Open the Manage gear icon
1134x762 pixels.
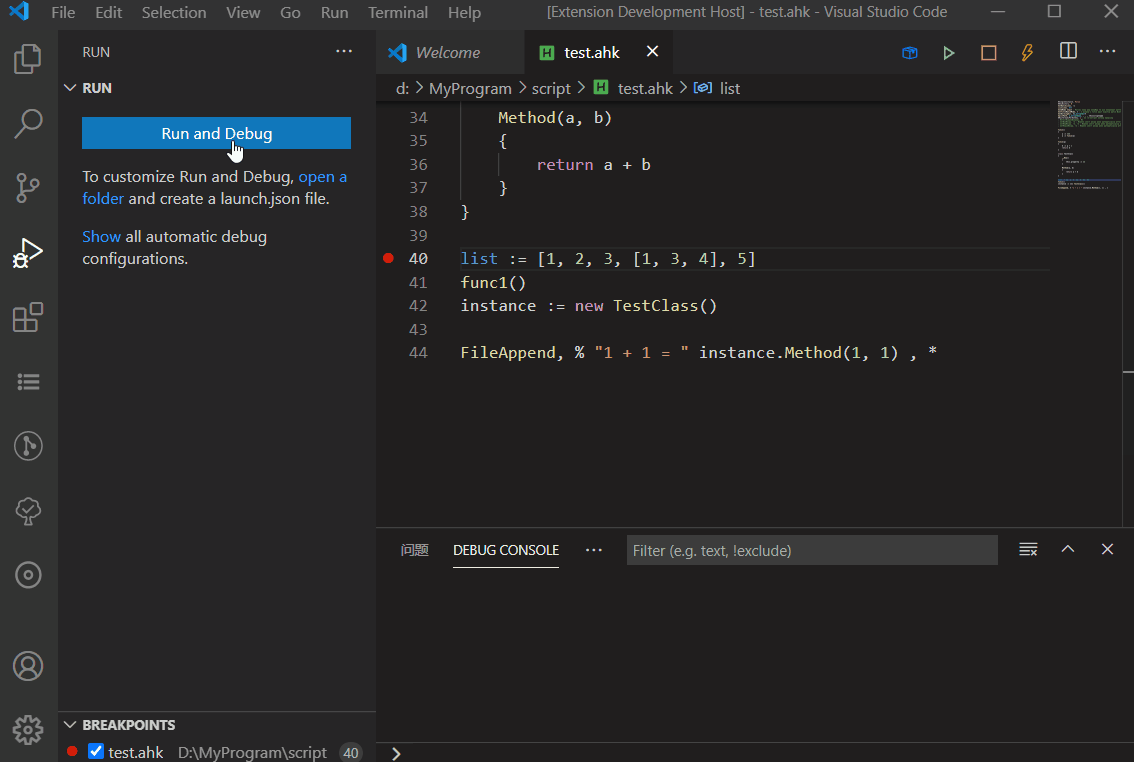click(x=28, y=730)
